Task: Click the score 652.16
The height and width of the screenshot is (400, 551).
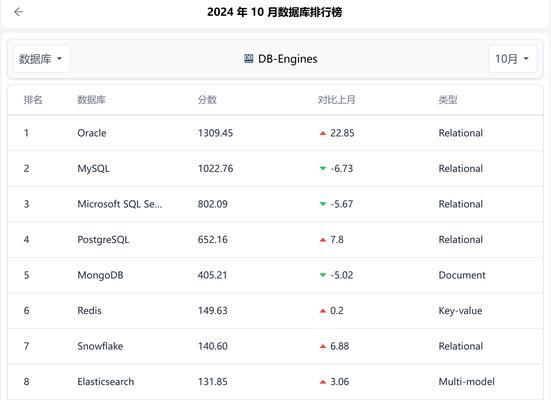Action: [x=213, y=240]
